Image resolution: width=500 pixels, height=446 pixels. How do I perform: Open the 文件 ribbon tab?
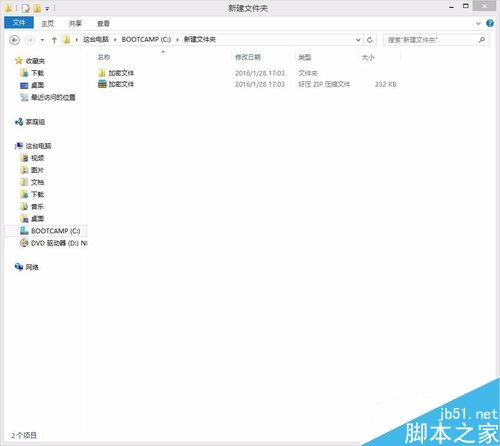19,23
